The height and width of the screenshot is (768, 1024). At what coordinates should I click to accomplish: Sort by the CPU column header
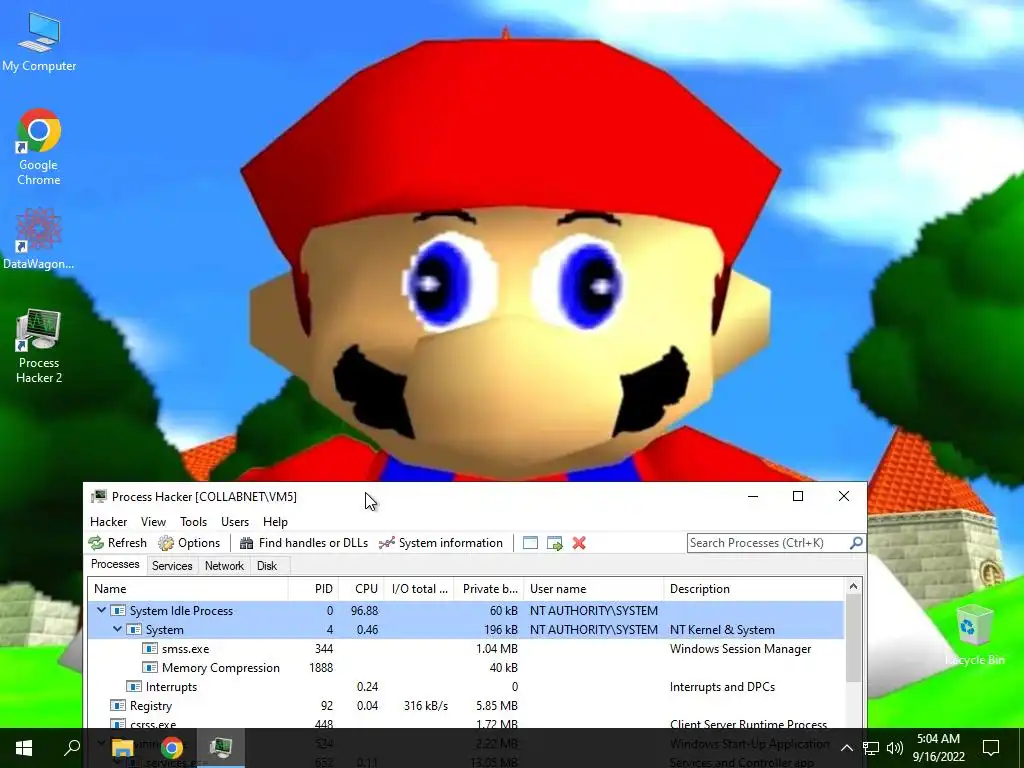point(361,588)
